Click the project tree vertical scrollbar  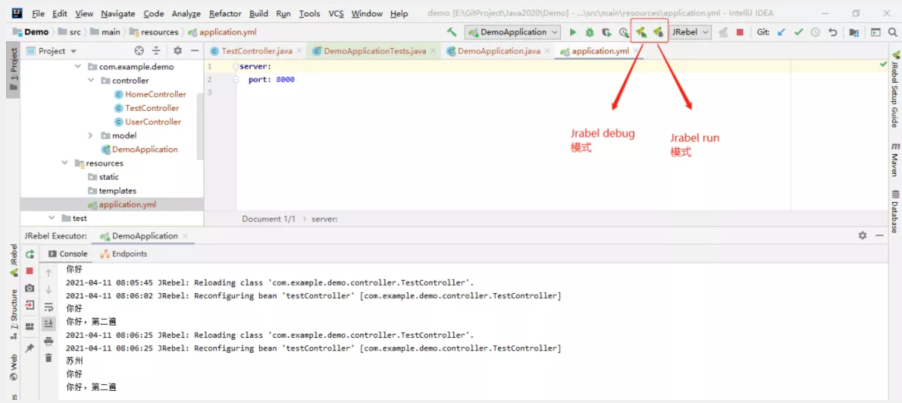[x=200, y=126]
